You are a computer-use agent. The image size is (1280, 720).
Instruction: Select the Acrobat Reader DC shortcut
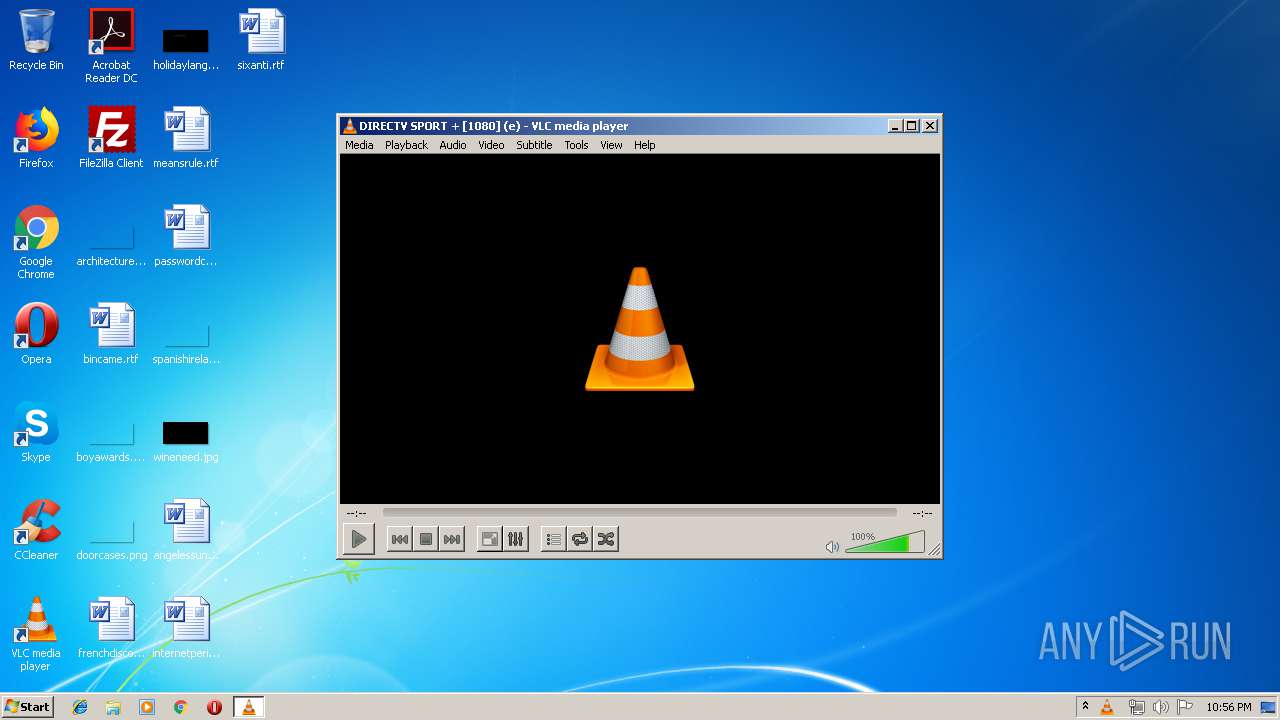(111, 45)
